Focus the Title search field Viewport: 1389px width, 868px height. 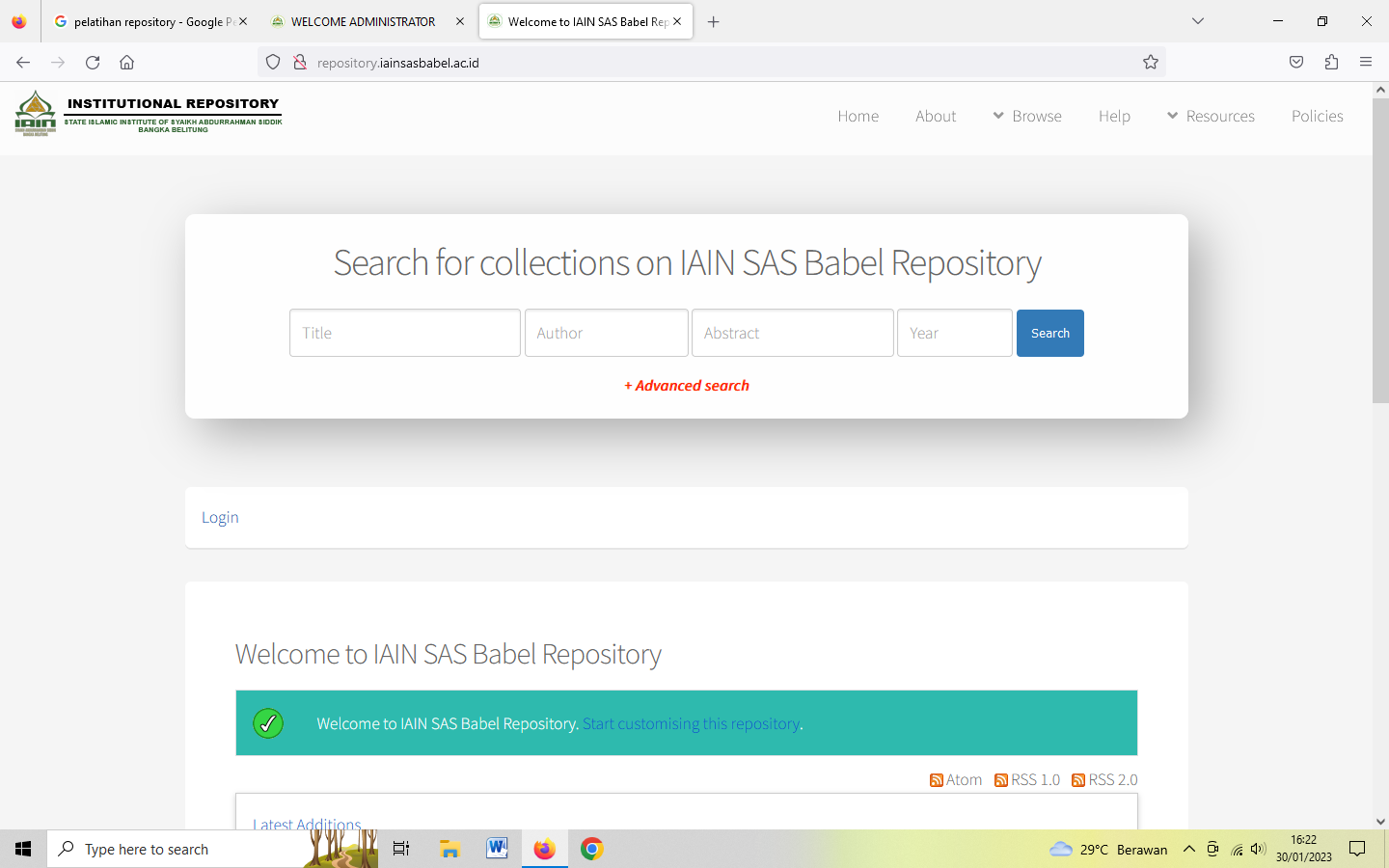(x=405, y=333)
